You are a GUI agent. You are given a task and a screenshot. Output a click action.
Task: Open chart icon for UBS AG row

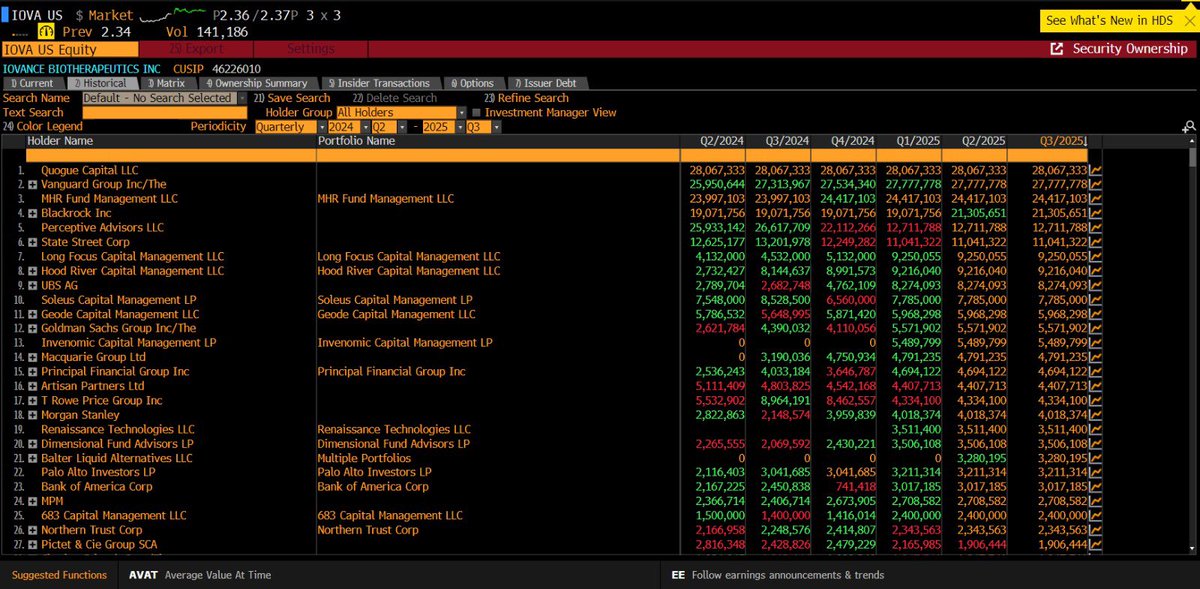click(1095, 285)
